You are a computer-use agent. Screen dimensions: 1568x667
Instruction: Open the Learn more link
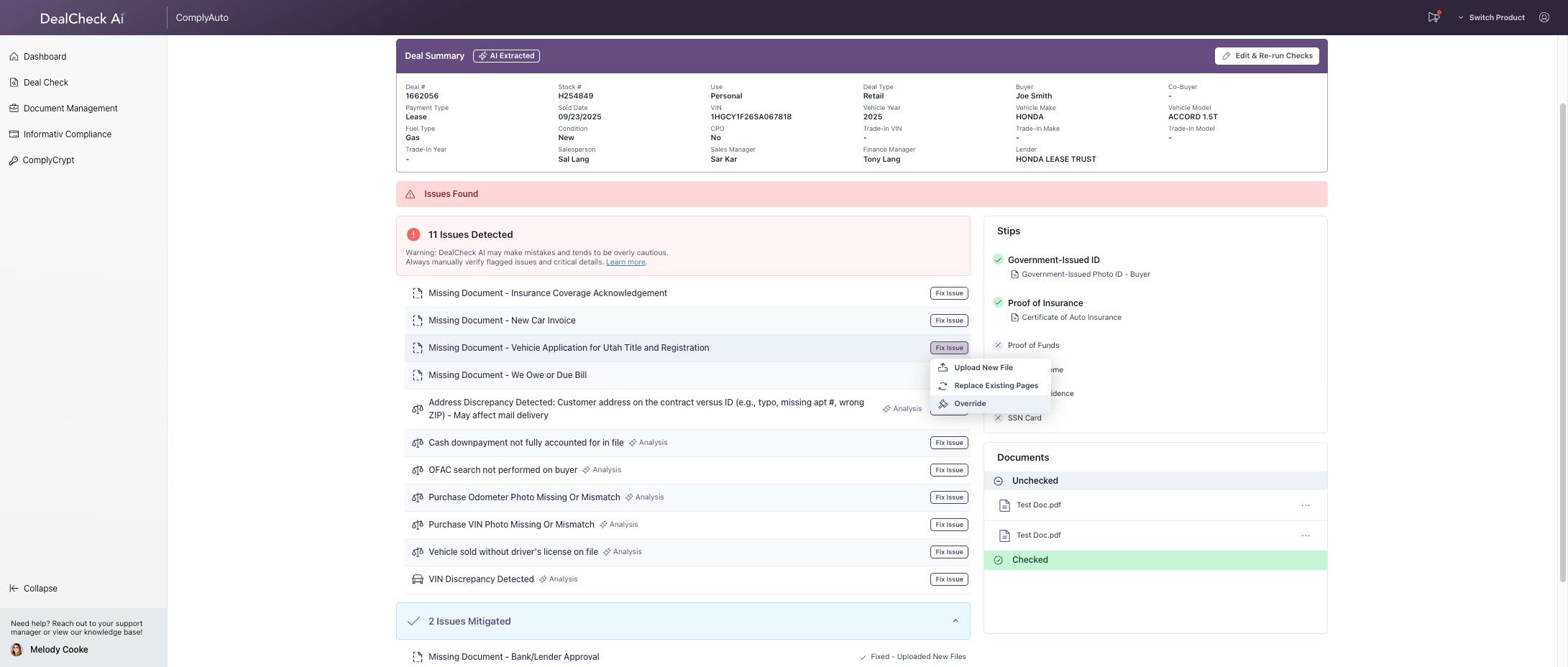[x=625, y=262]
